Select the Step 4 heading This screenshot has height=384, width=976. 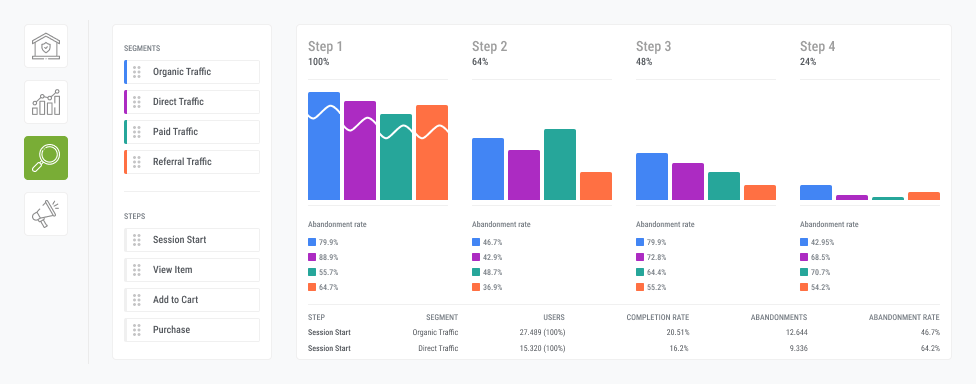click(817, 47)
